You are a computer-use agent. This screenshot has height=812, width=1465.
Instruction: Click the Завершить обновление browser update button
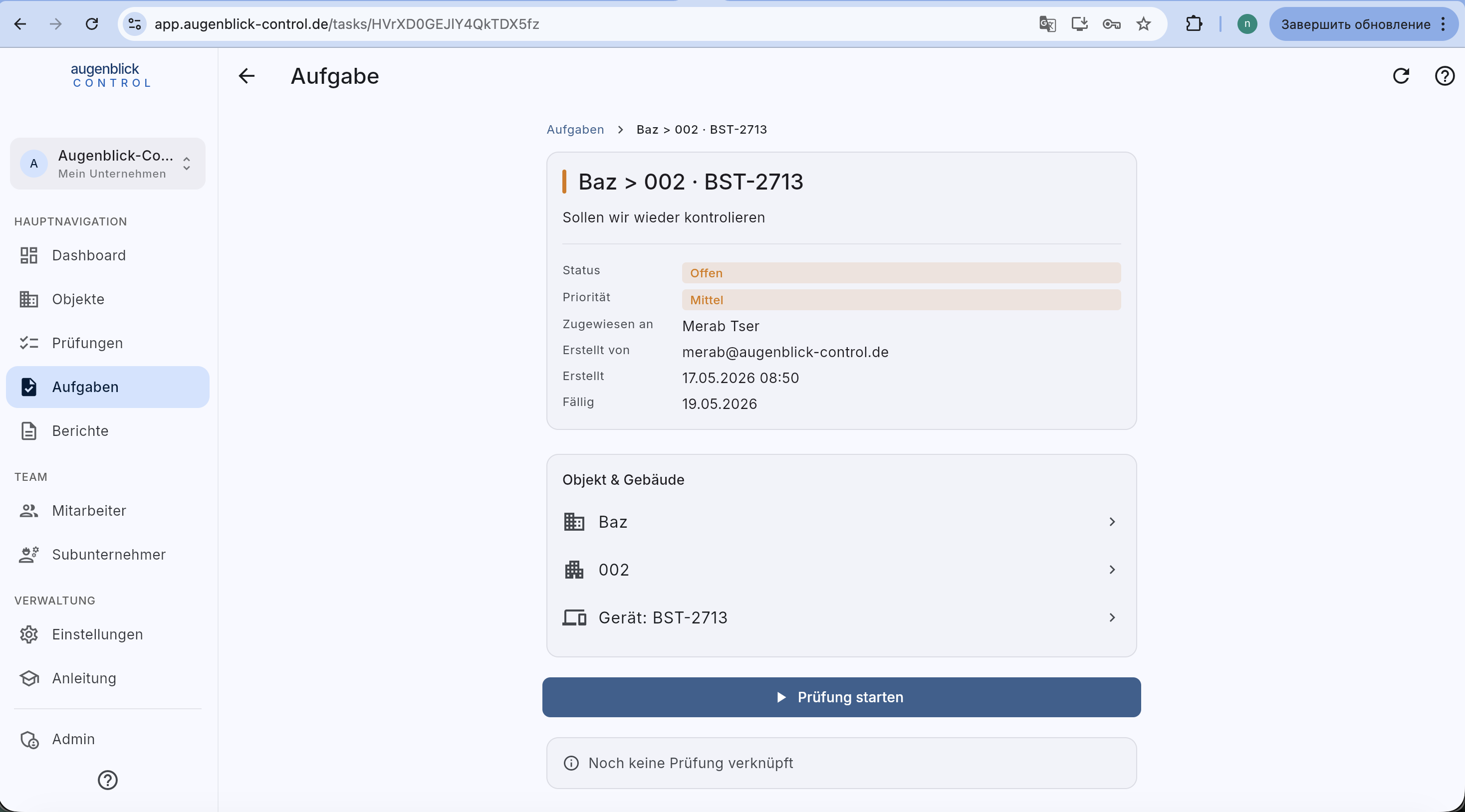coord(1364,24)
